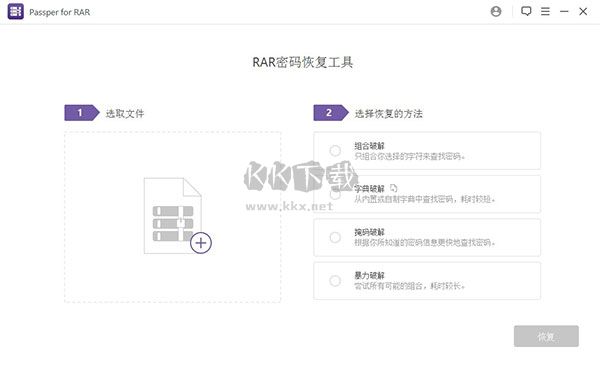
Task: Click the dictionary settings icon beside 字典破解
Action: click(393, 188)
